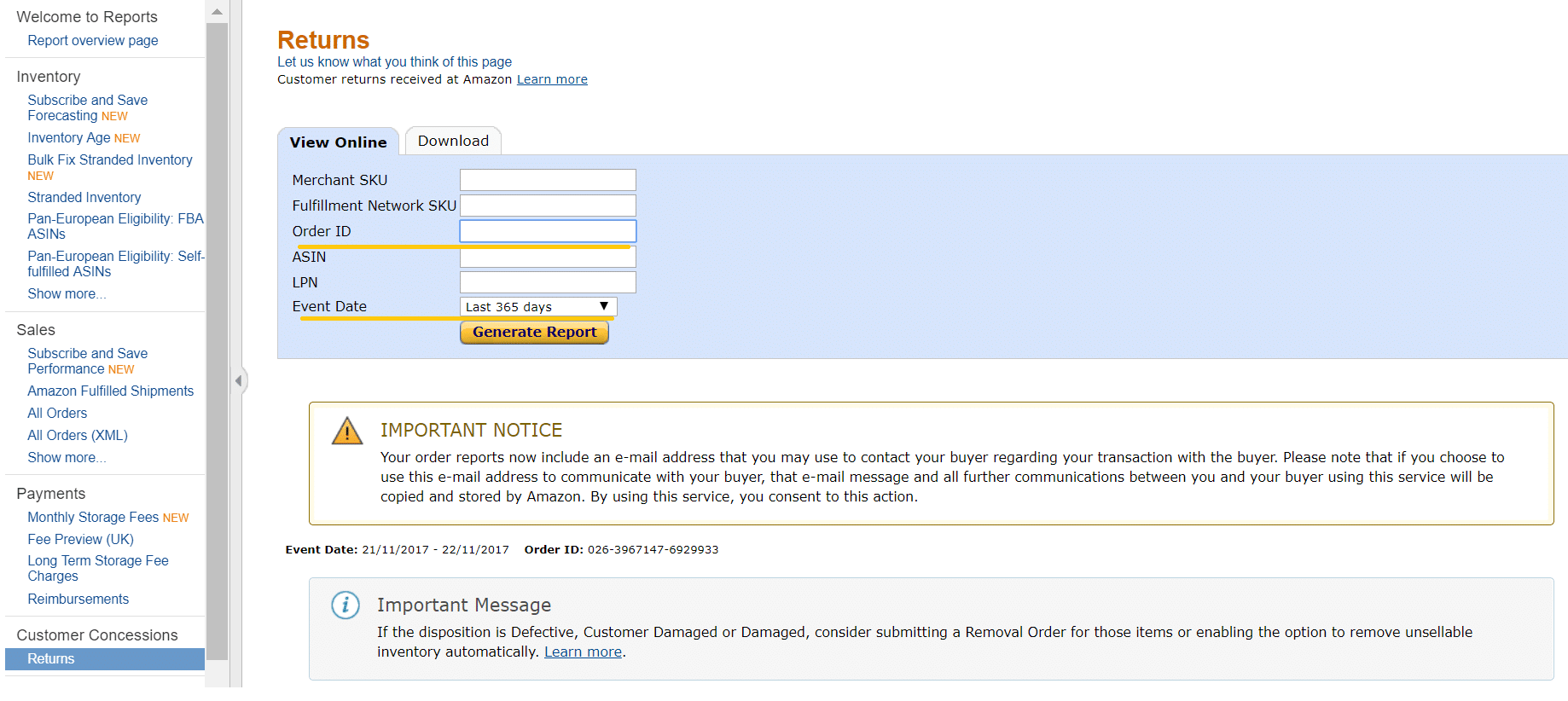This screenshot has width=1568, height=701.
Task: Open Learn more link in Important Message
Action: [x=583, y=652]
